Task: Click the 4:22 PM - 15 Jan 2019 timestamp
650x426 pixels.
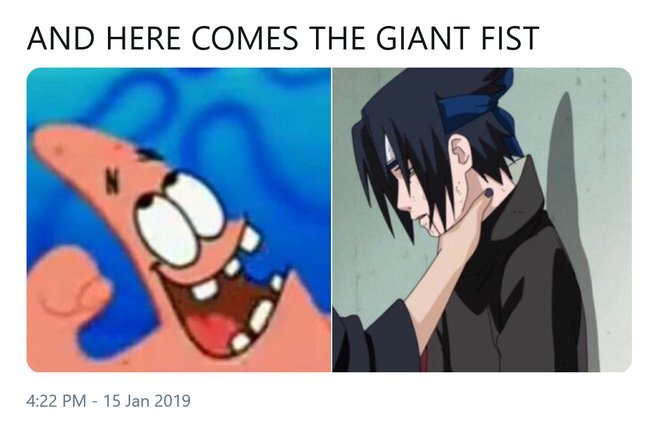Action: point(108,401)
